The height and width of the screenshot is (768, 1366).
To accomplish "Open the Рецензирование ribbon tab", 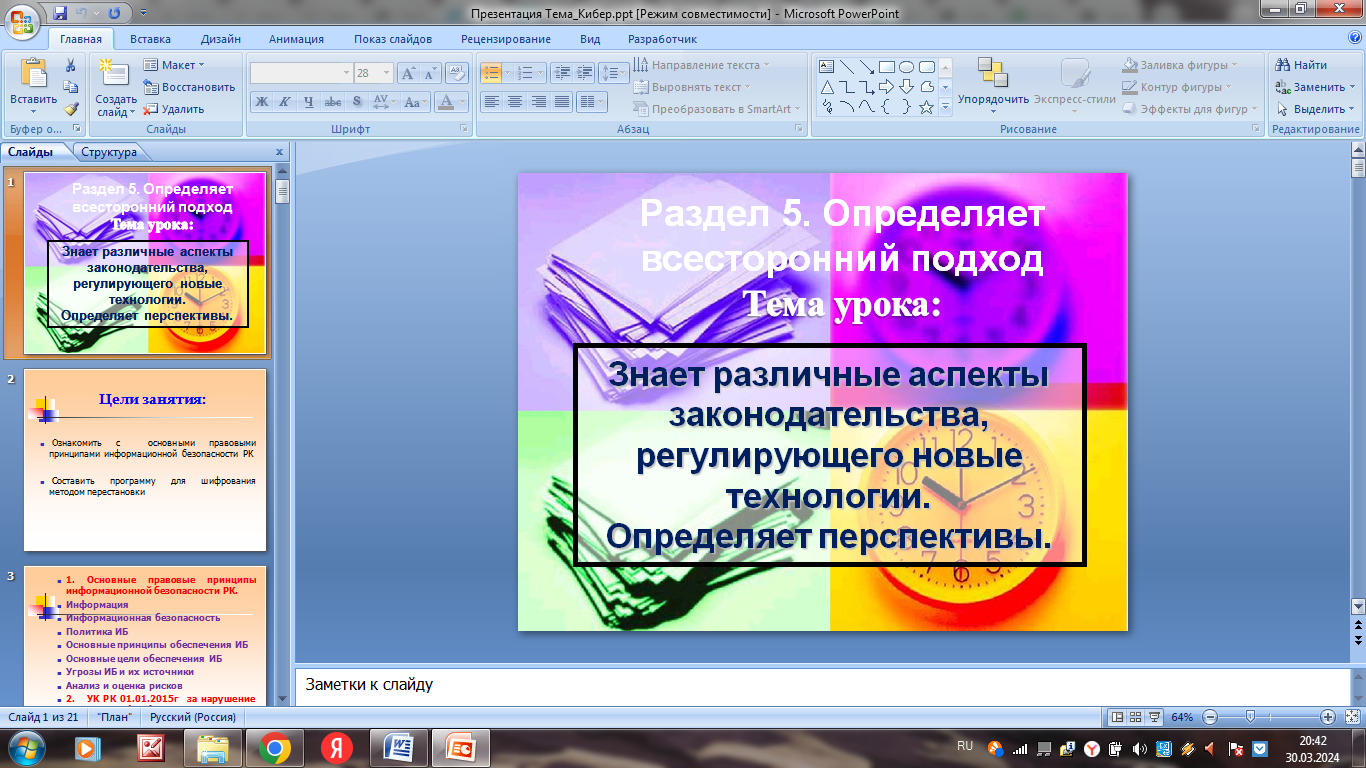I will click(506, 39).
